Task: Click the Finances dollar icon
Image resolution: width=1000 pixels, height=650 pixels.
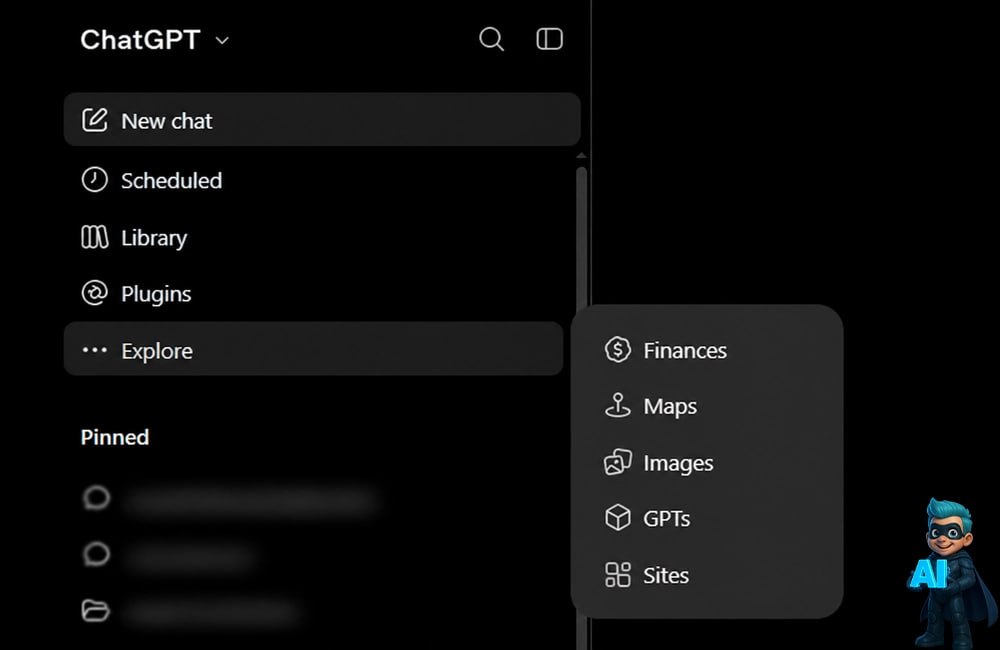Action: [617, 350]
